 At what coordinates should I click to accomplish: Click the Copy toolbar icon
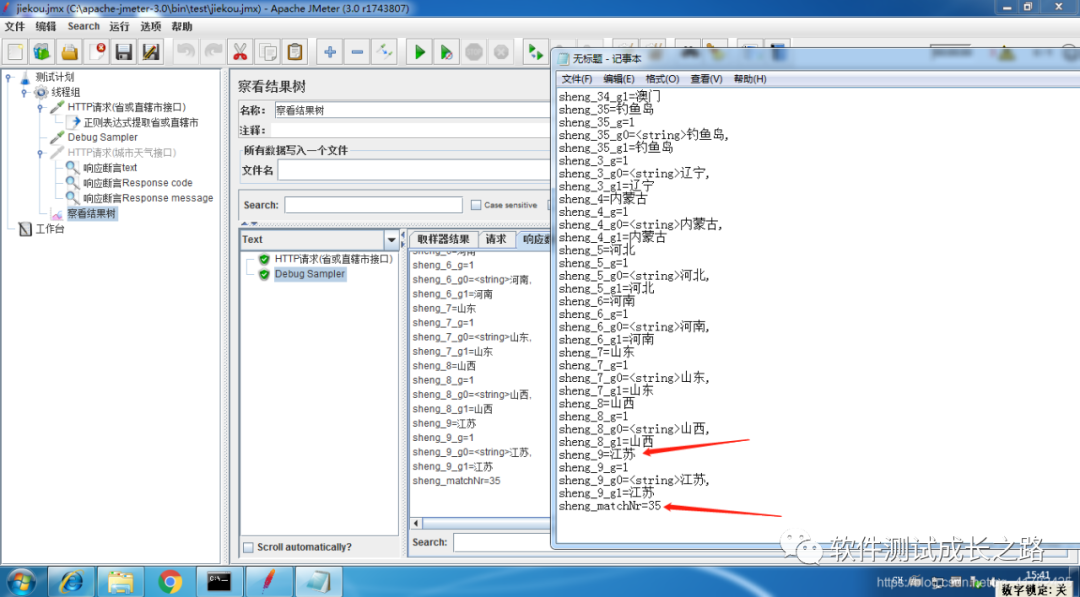[267, 52]
